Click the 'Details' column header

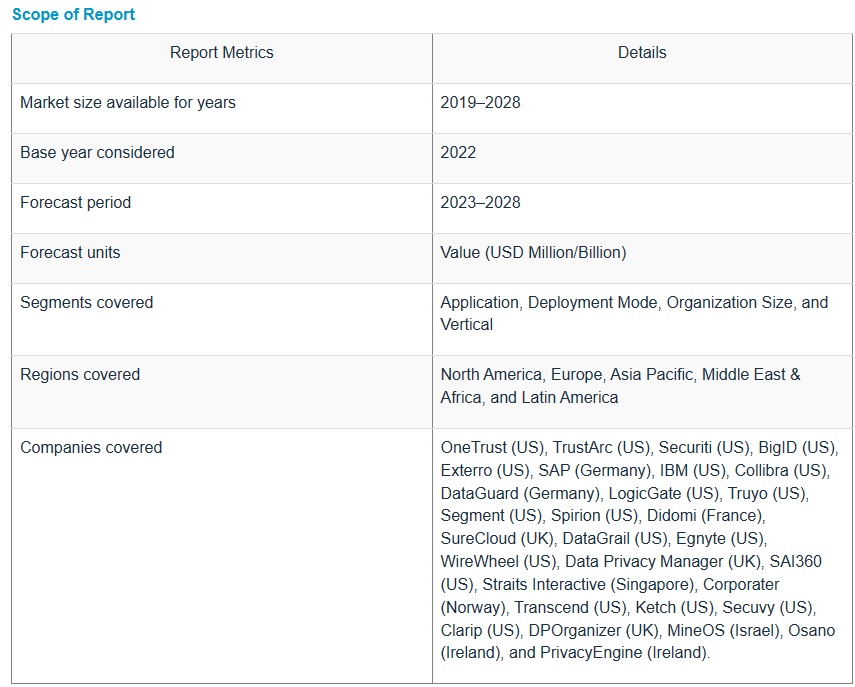[x=642, y=53]
